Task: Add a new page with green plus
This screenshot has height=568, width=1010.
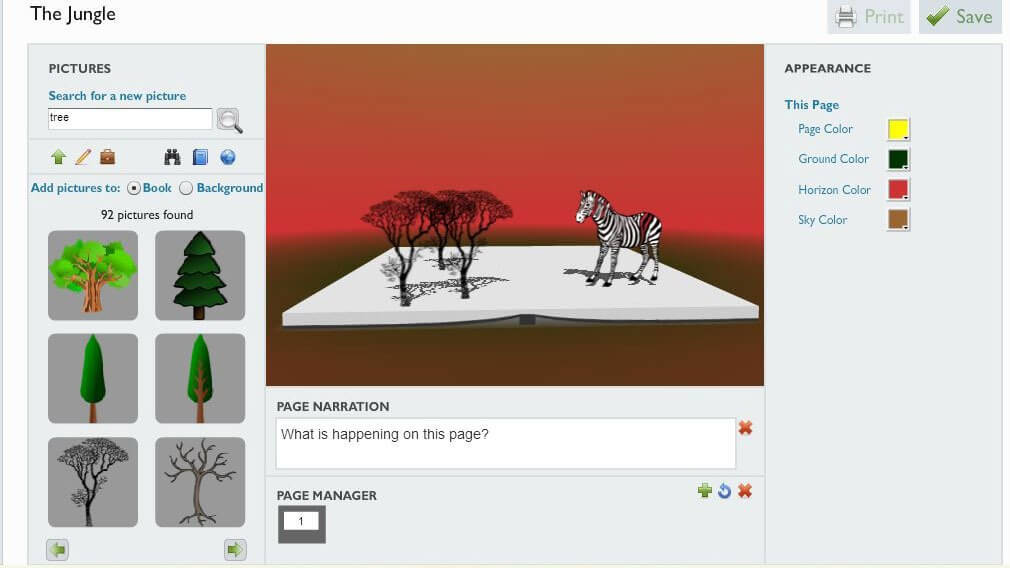Action: coord(705,491)
